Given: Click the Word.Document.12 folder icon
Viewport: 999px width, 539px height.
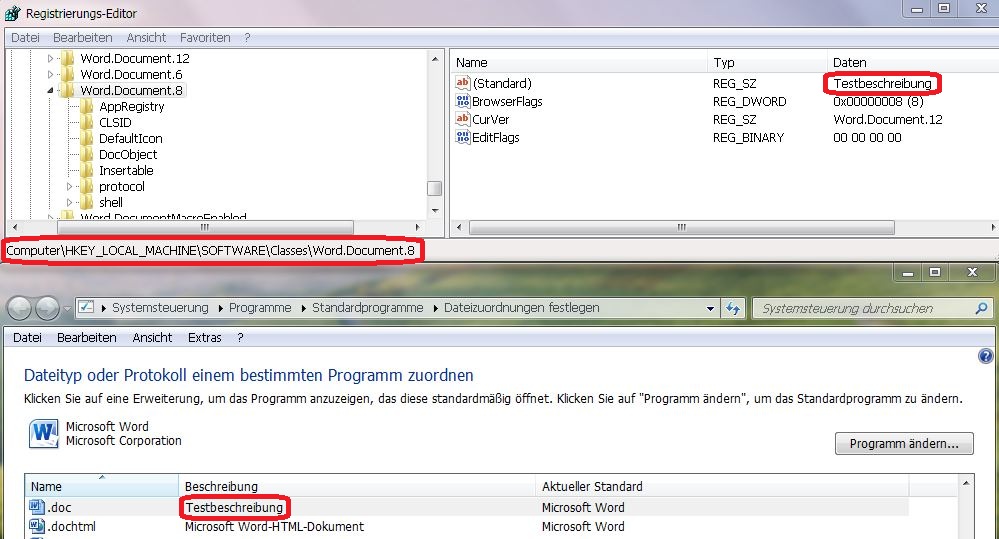Looking at the screenshot, I should pos(68,59).
